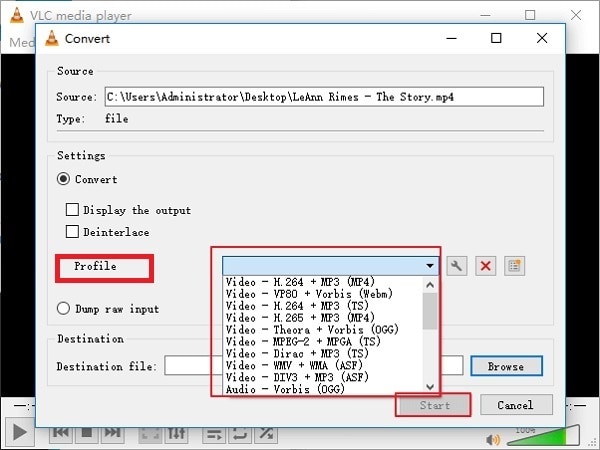Click the VLC volume slider
This screenshot has height=450, width=600.
tap(543, 436)
